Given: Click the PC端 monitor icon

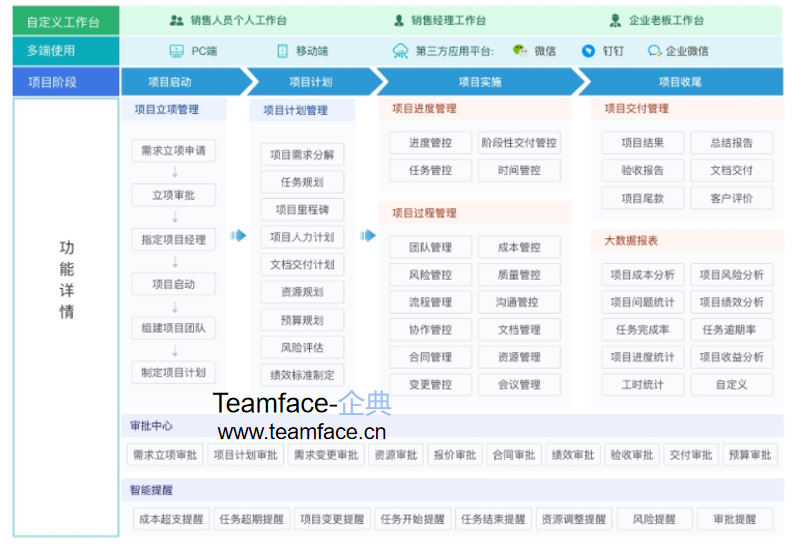Looking at the screenshot, I should pyautogui.click(x=177, y=51).
